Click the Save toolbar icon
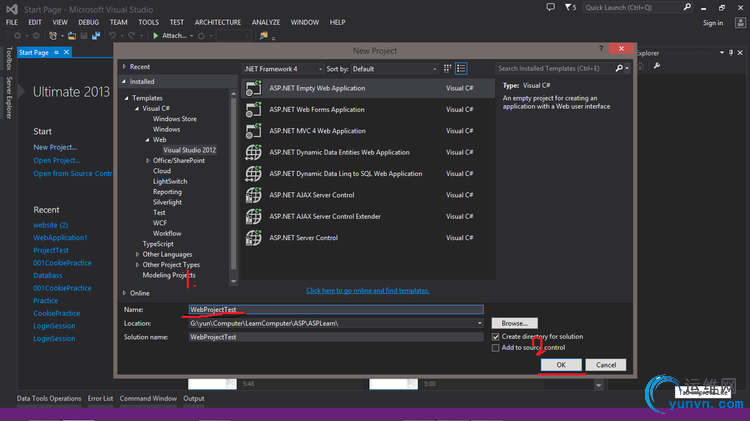Screen dimensions: 750x421 click(x=84, y=36)
